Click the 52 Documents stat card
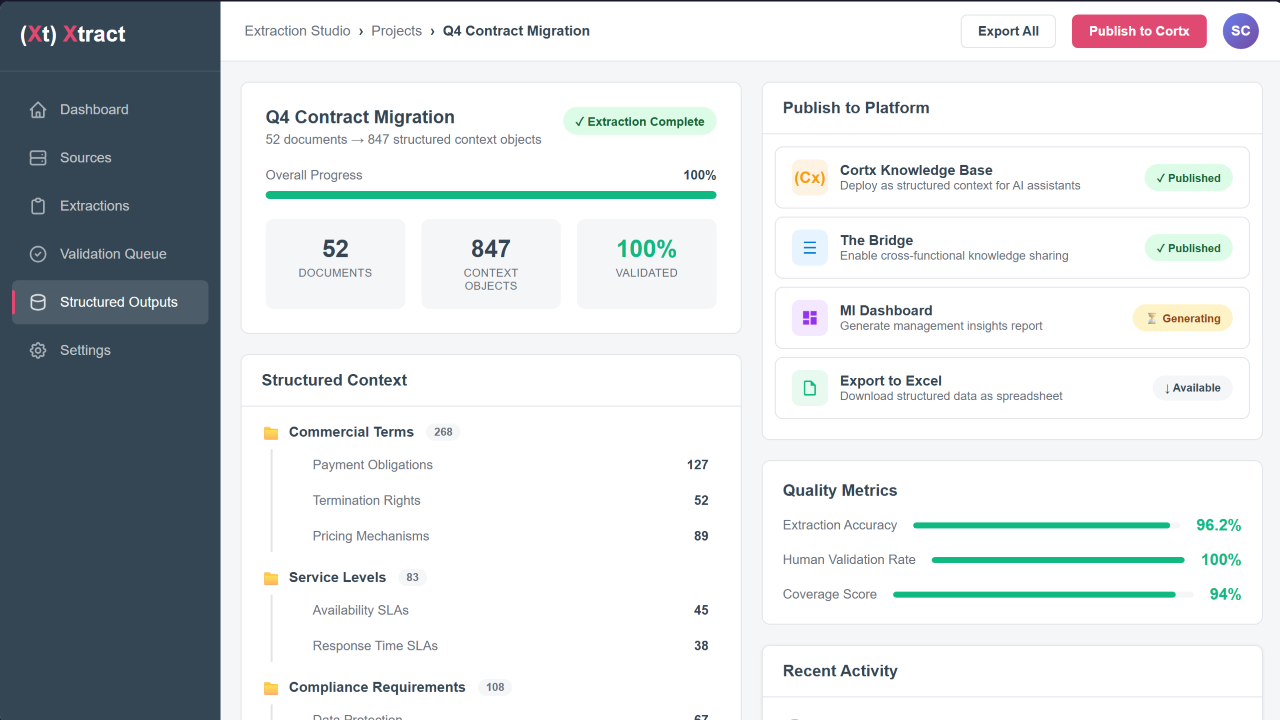 tap(335, 264)
